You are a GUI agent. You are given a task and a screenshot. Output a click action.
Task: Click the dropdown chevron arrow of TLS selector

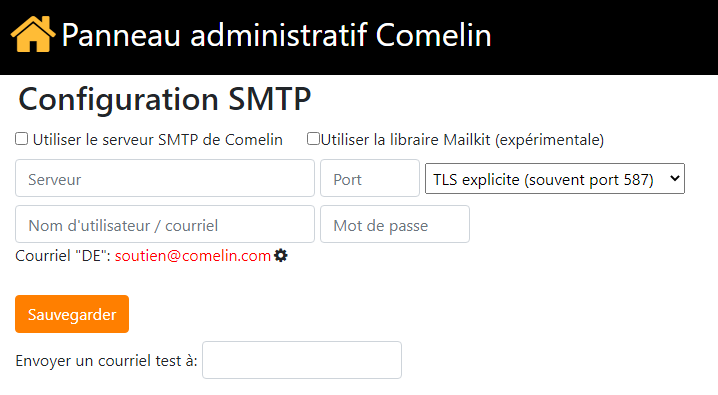coord(674,179)
